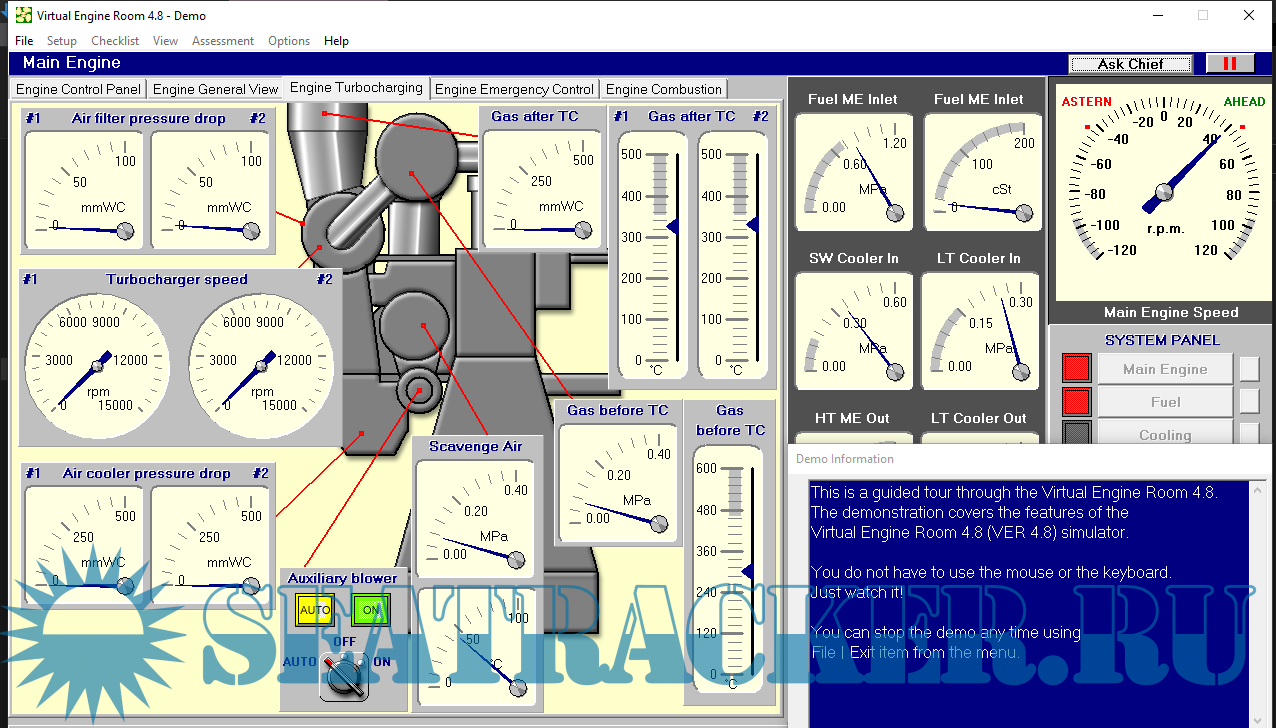Open the Fuel system panel button
The image size is (1276, 728).
point(1164,402)
